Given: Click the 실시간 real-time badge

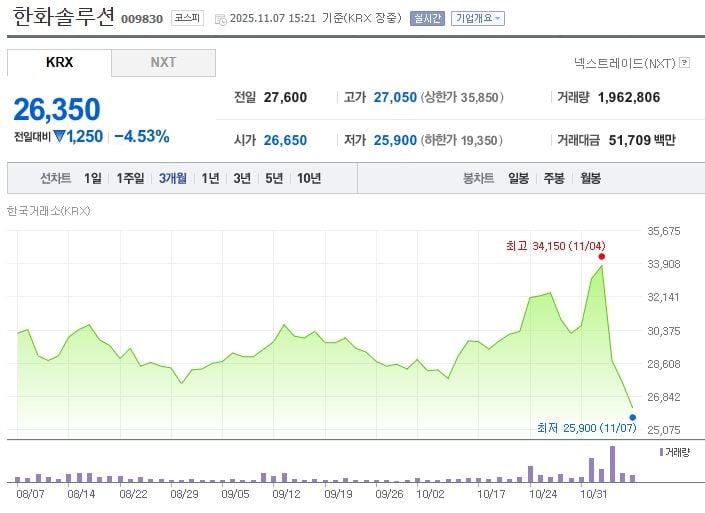Looking at the screenshot, I should tap(427, 18).
